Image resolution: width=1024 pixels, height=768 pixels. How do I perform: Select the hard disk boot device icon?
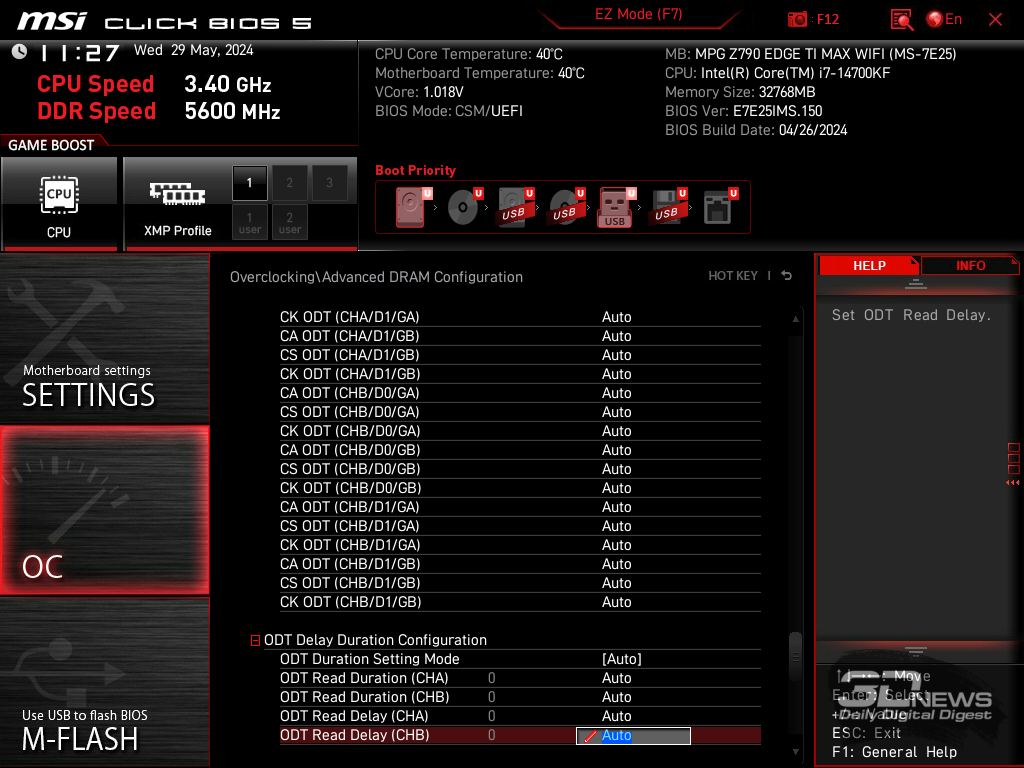click(x=413, y=207)
